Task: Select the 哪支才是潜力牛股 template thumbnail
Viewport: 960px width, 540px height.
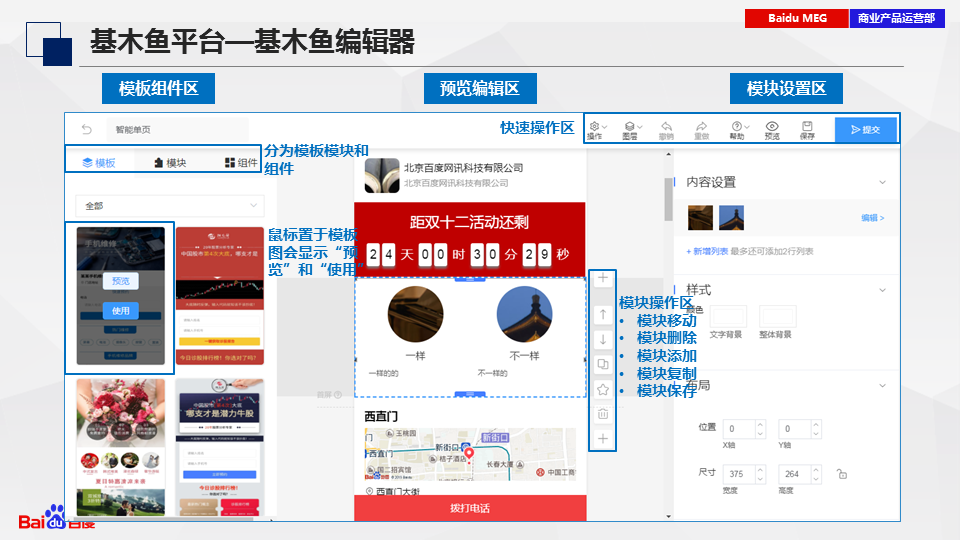Action: click(x=220, y=447)
